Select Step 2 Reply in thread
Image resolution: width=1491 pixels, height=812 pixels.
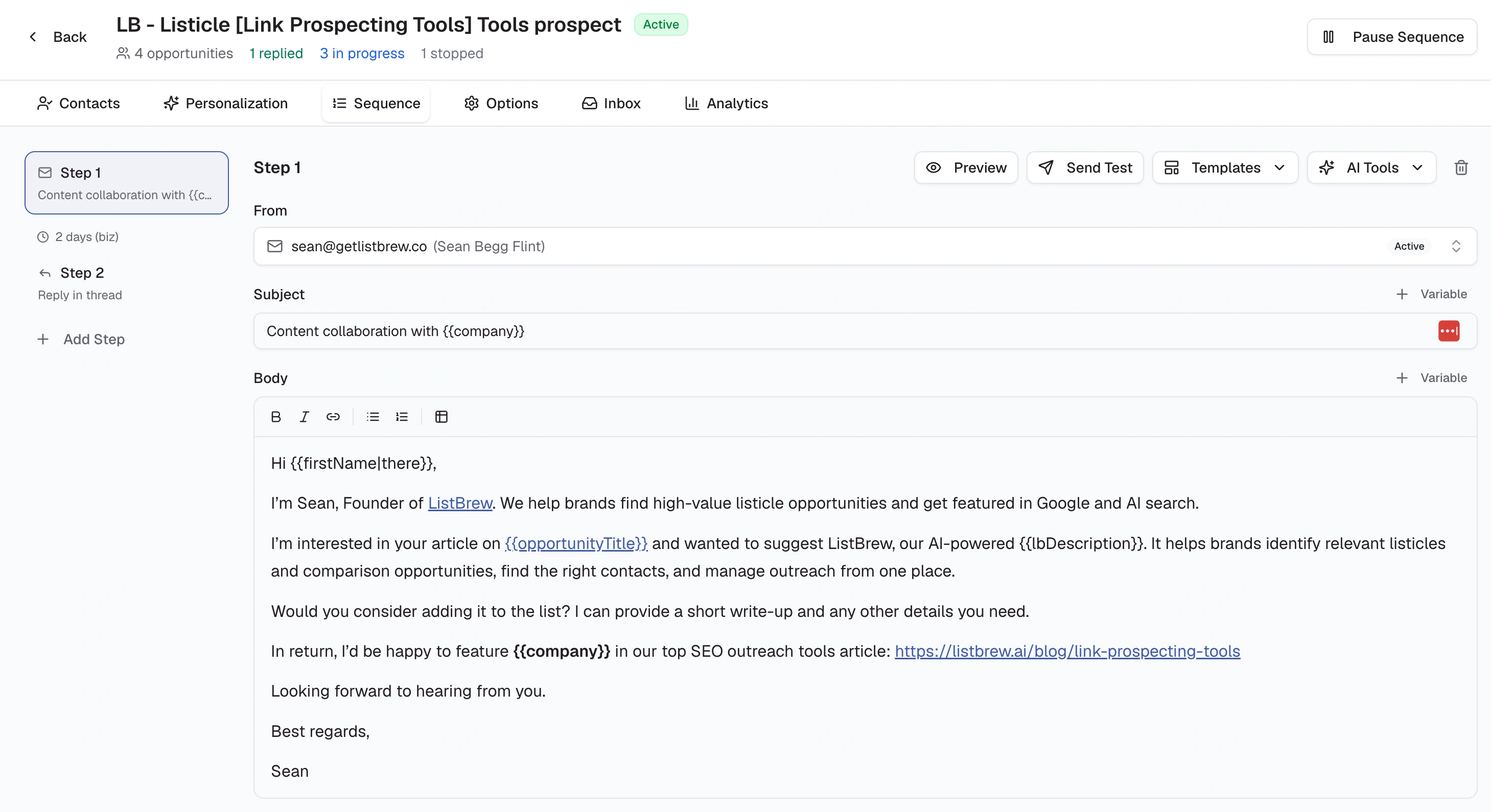pyautogui.click(x=126, y=283)
